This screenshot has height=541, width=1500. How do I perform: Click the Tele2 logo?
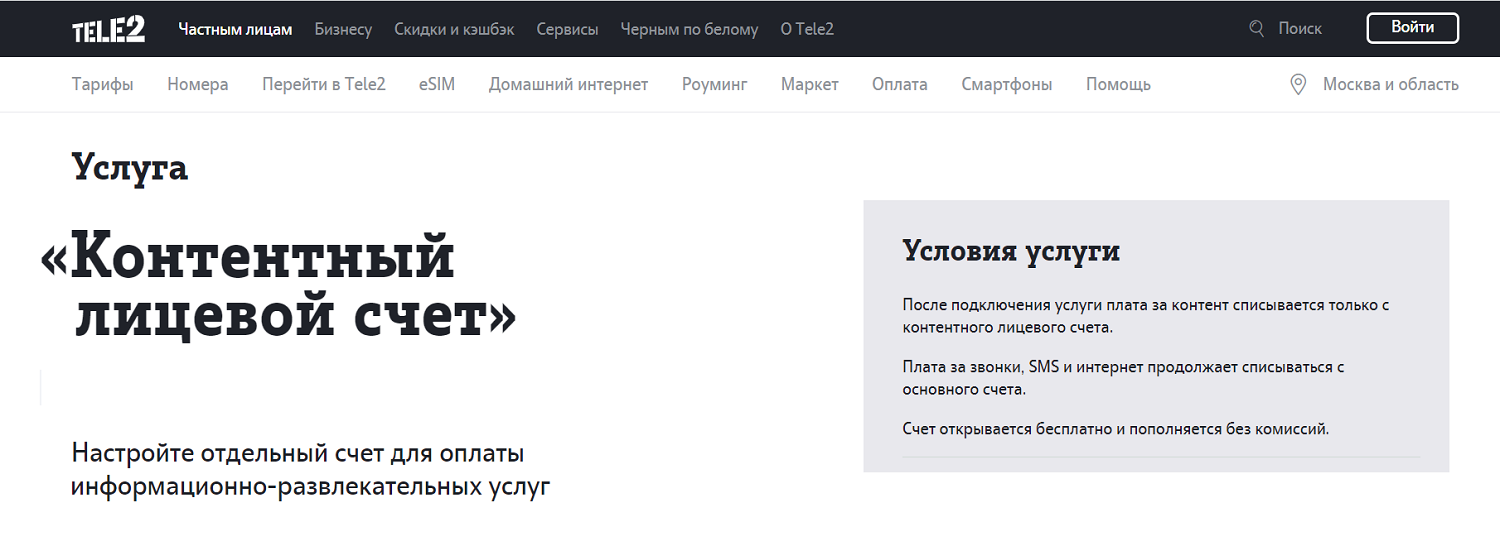108,29
